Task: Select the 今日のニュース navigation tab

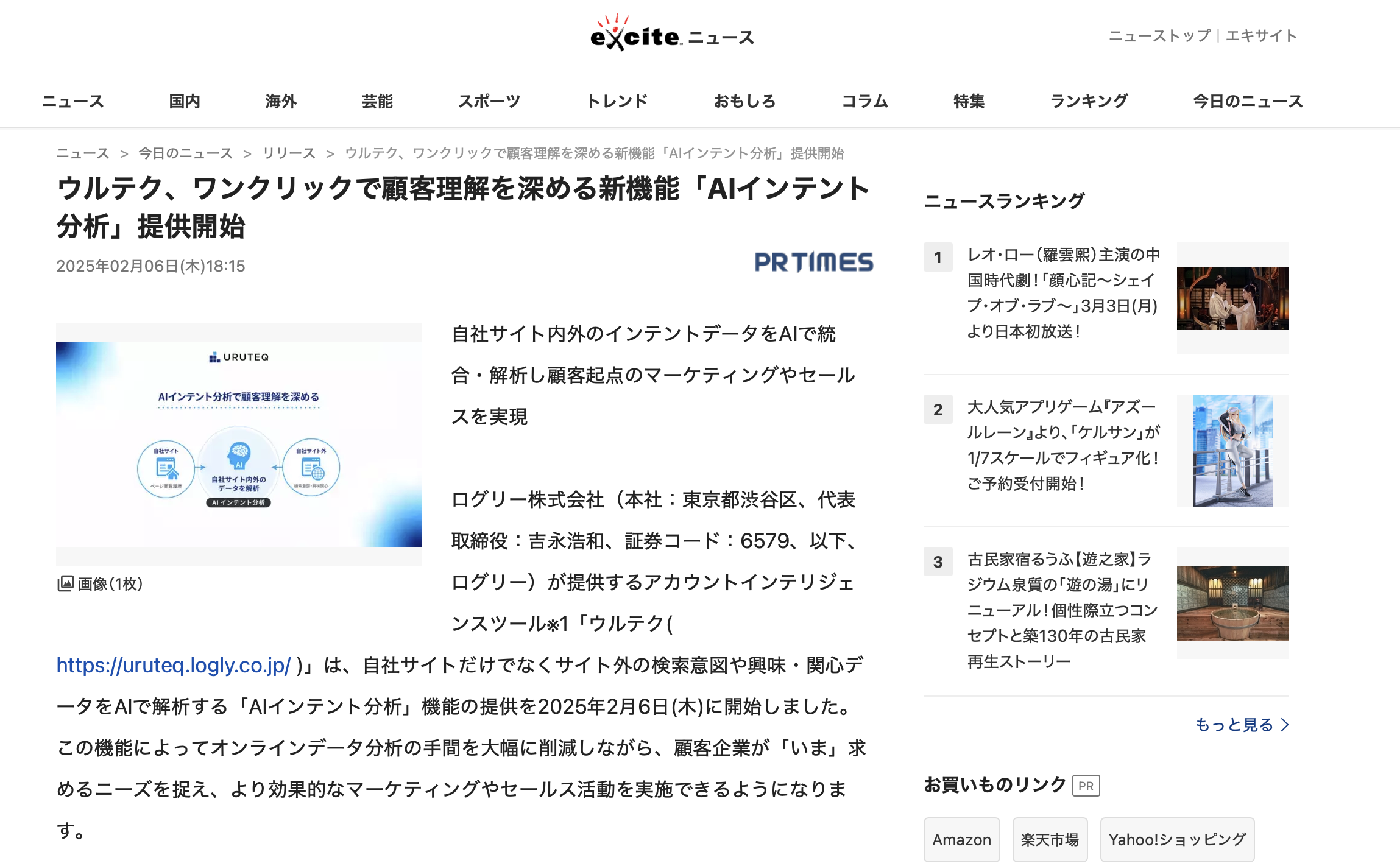Action: click(1248, 101)
